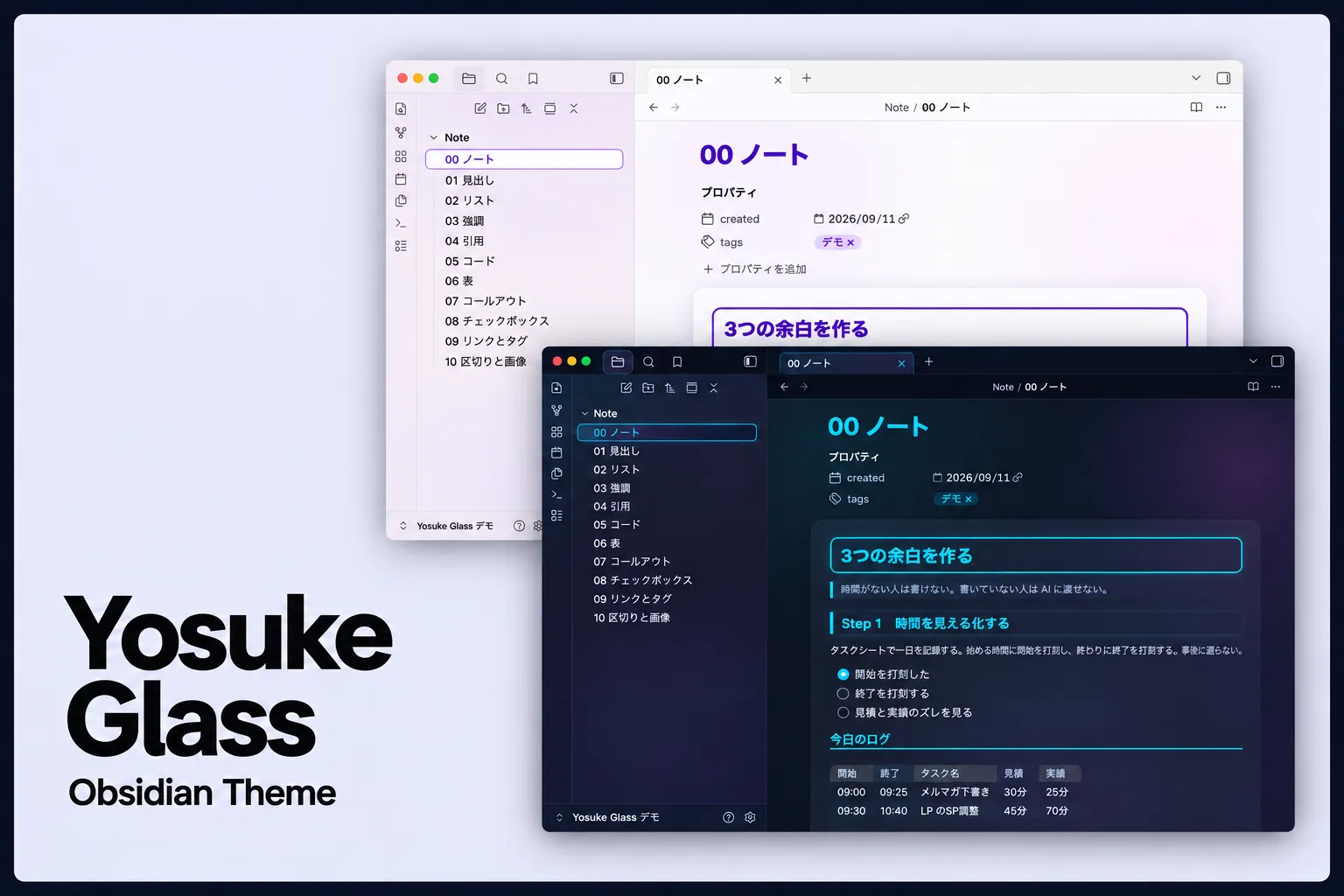Viewport: 1344px width, 896px height.
Task: Navigate back arrow in light window
Action: coord(654,108)
